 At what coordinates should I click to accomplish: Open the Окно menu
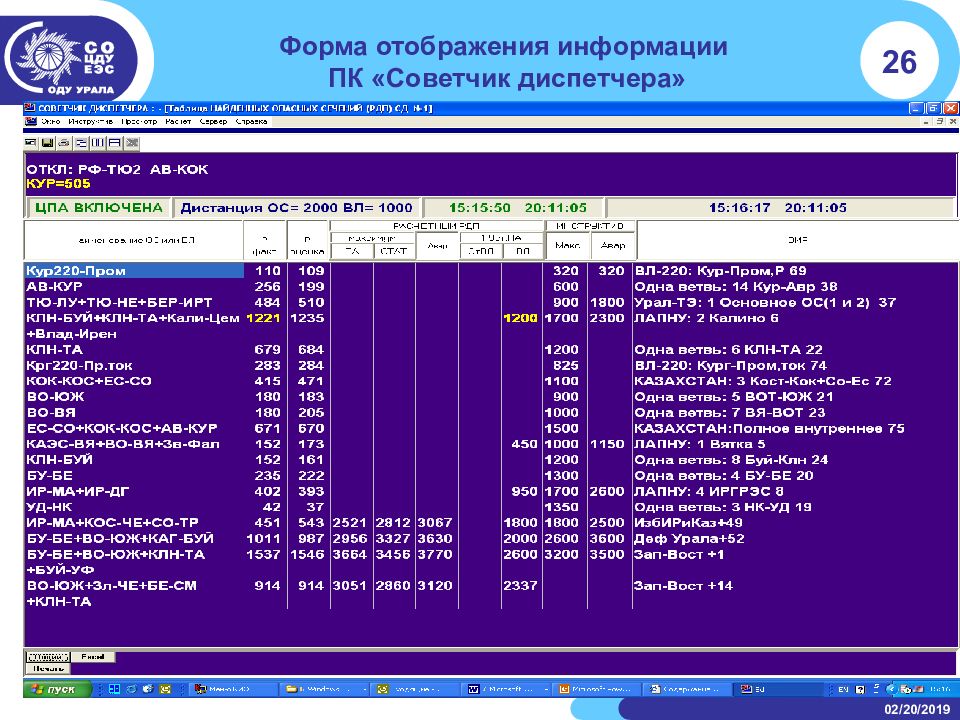51,121
